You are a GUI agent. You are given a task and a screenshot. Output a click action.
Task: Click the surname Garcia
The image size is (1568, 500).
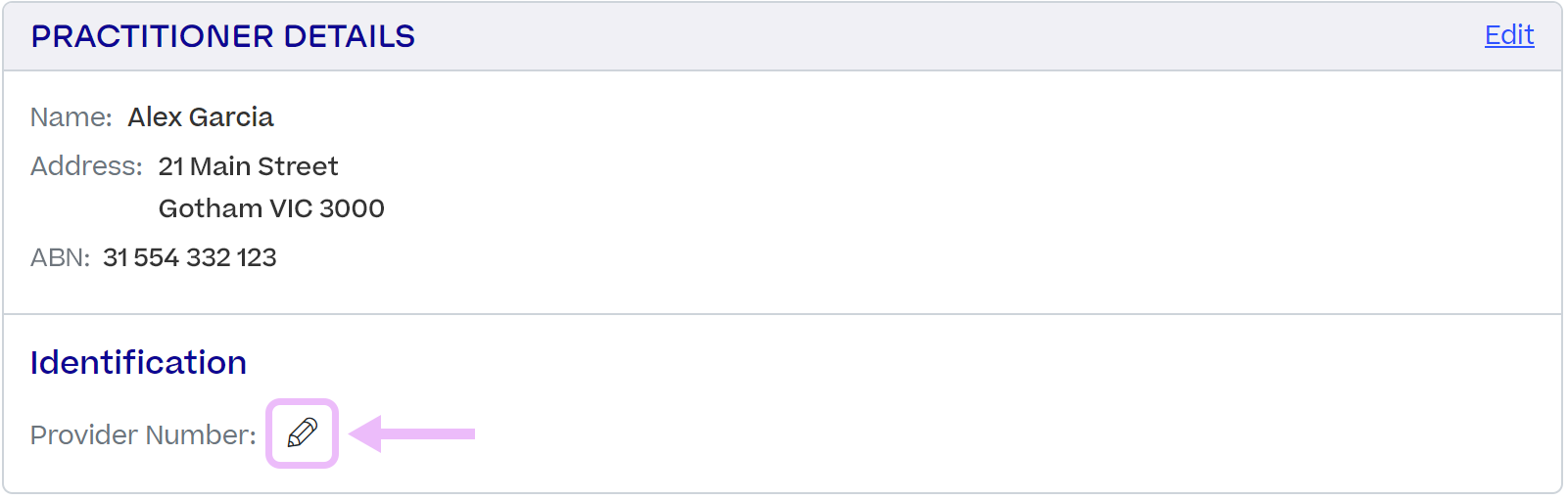pos(231,117)
